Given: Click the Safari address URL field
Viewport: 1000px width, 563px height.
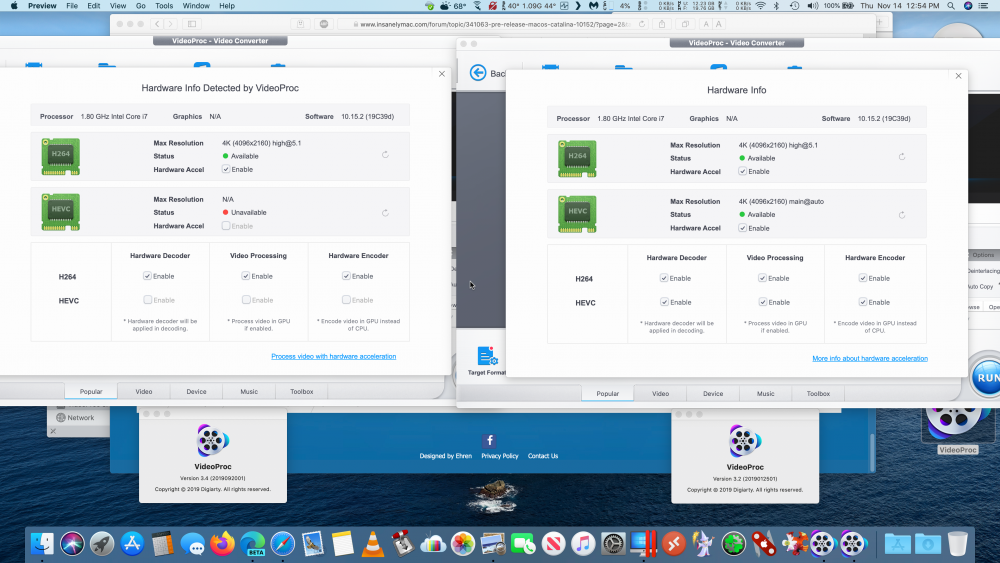Looking at the screenshot, I should click(496, 24).
